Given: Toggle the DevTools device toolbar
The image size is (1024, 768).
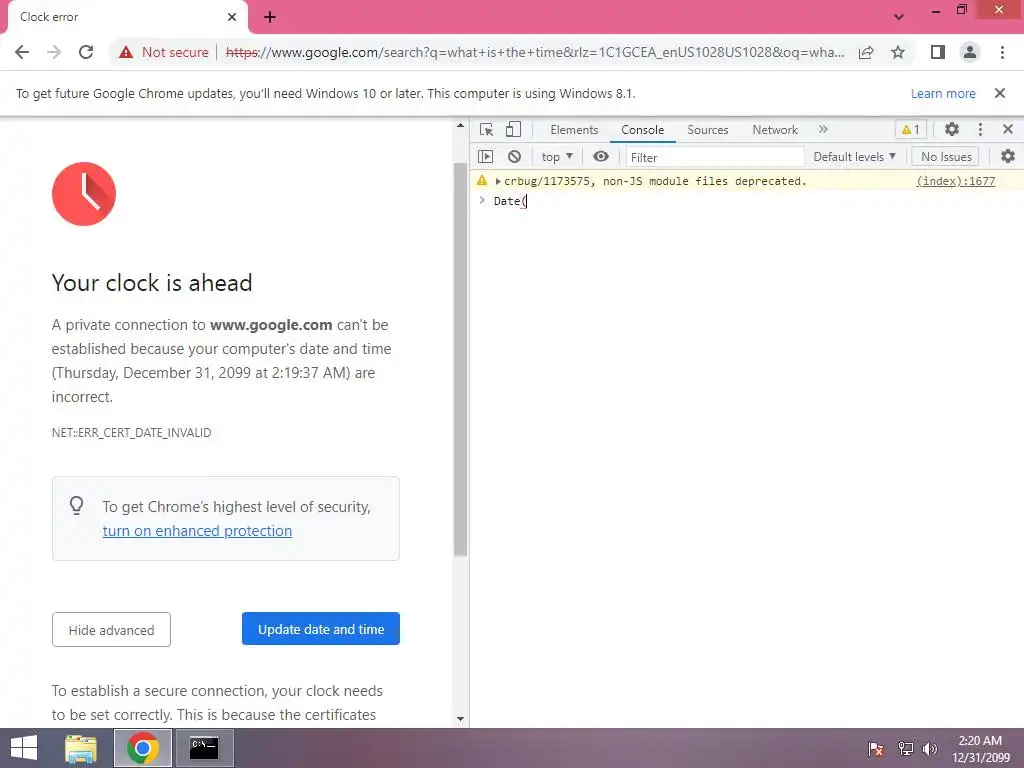Looking at the screenshot, I should [513, 129].
